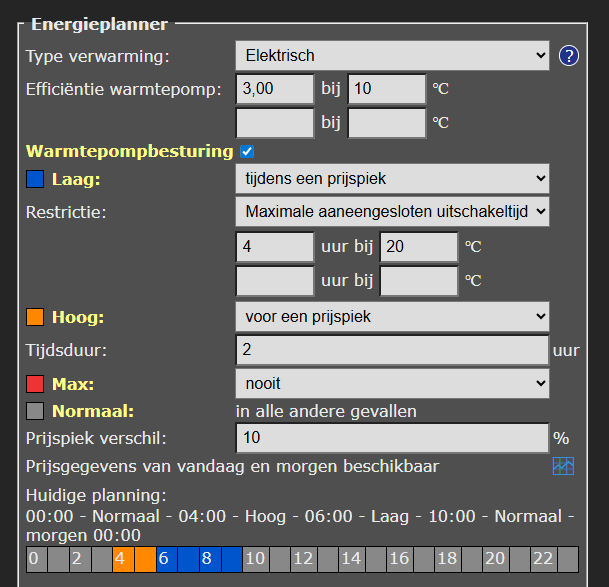The height and width of the screenshot is (587, 609).
Task: Open the Restrictie dropdown
Action: click(x=392, y=211)
